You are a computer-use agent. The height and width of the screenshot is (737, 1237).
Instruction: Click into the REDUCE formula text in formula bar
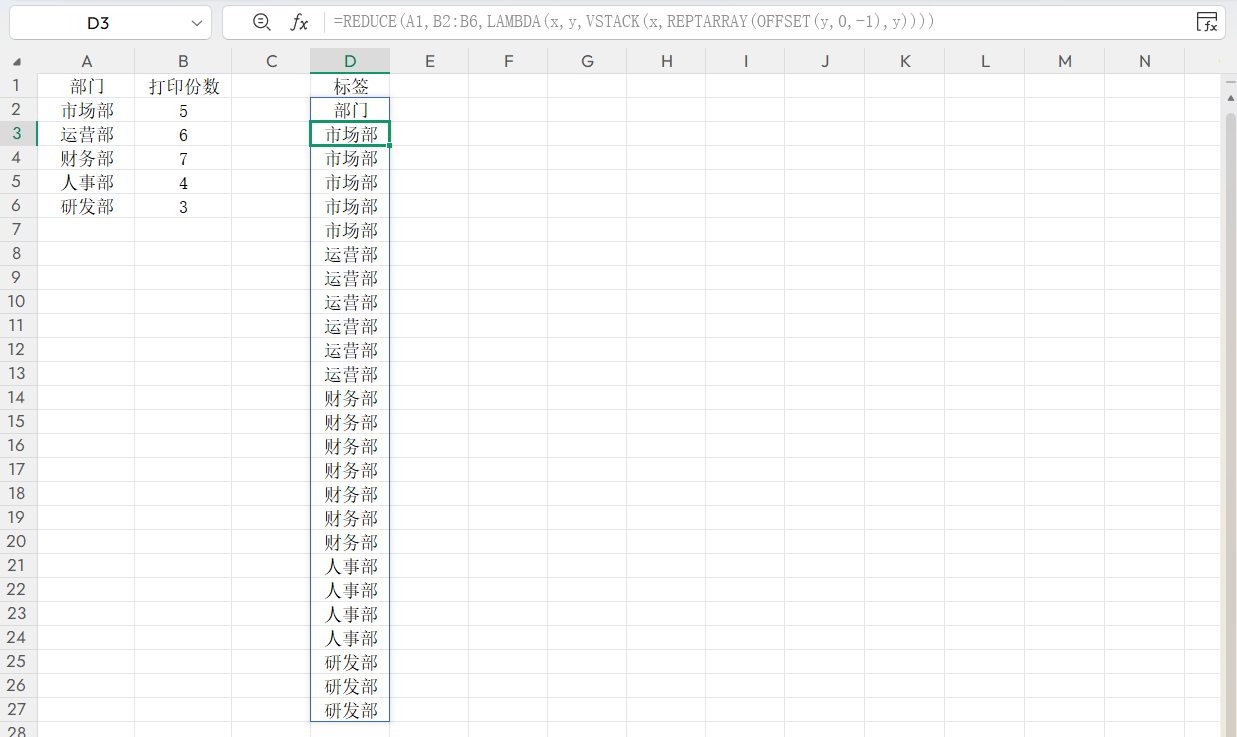point(634,22)
